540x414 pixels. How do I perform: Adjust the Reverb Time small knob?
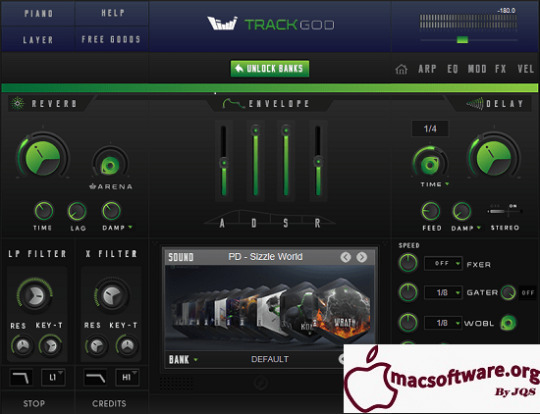point(43,211)
